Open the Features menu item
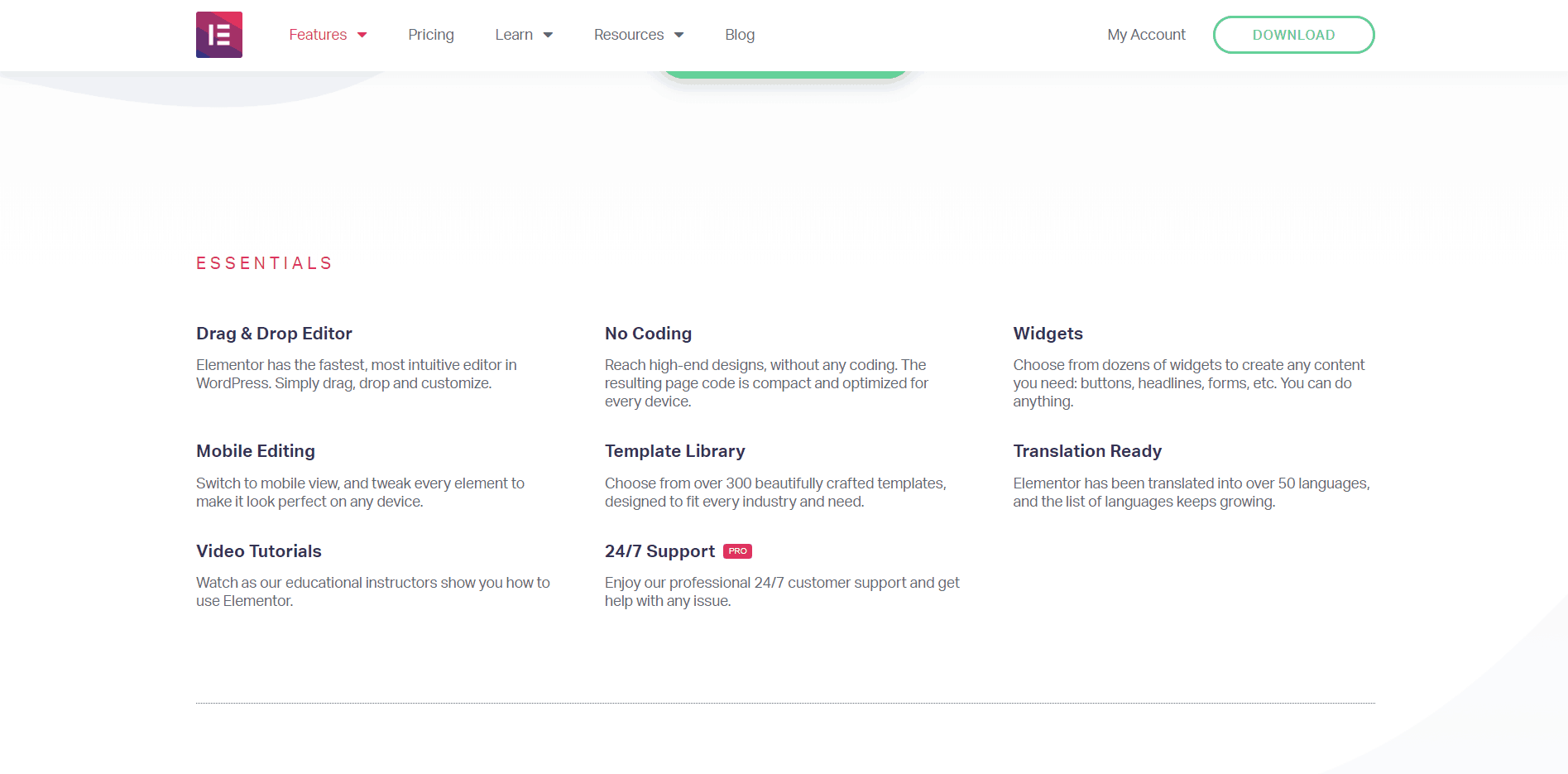Image resolution: width=1568 pixels, height=774 pixels. point(318,35)
